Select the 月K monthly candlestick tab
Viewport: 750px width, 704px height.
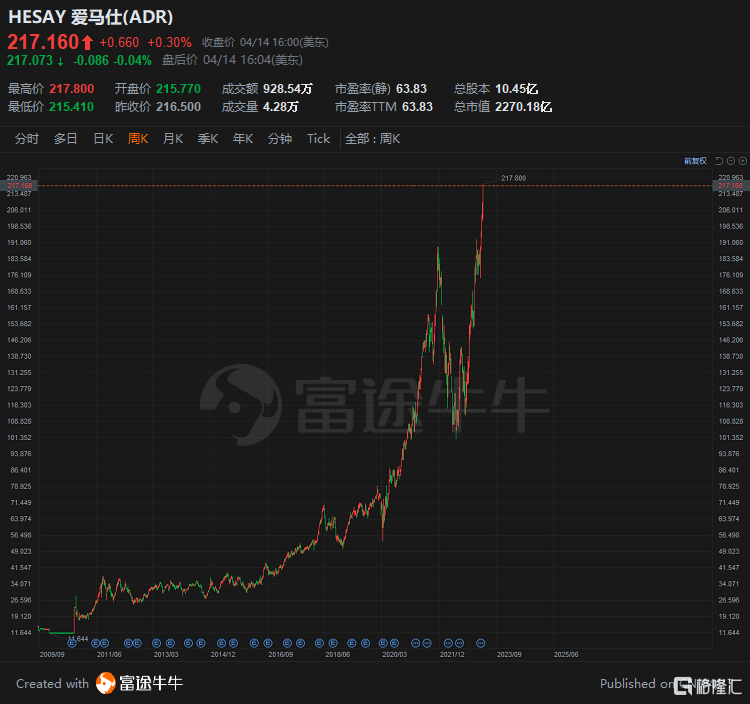pos(173,139)
